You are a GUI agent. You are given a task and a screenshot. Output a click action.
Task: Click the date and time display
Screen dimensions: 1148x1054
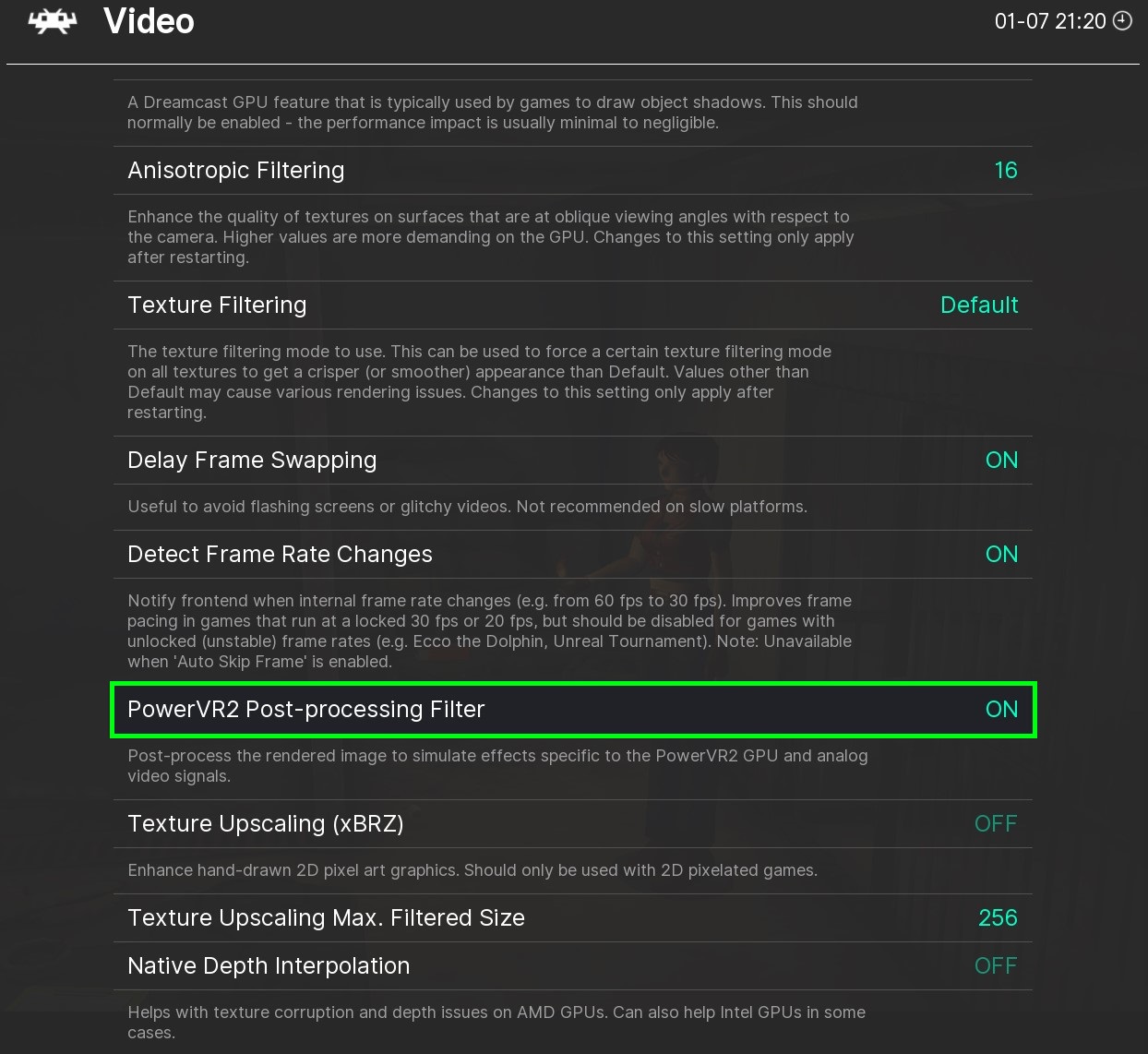tap(1049, 21)
